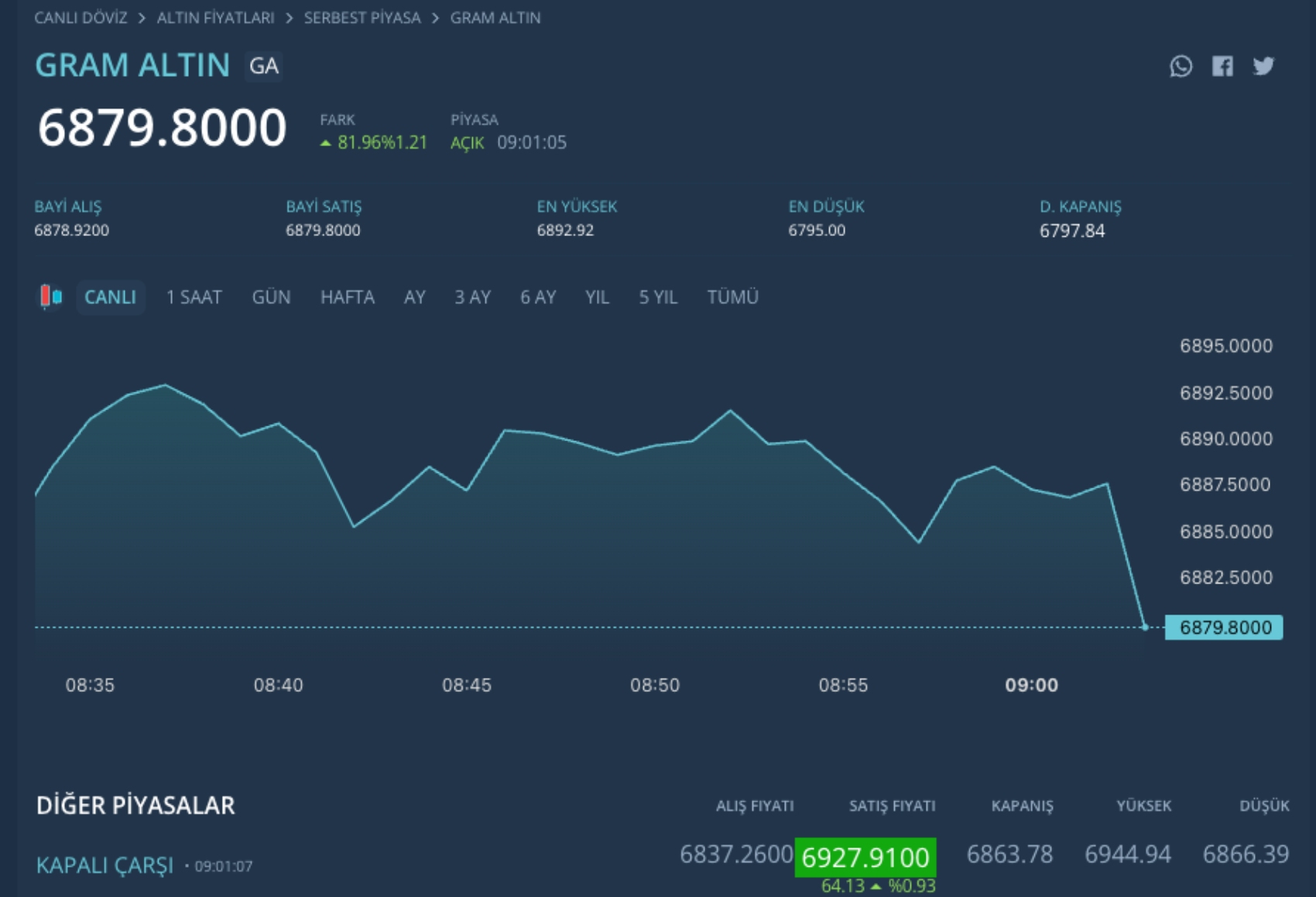
Task: Toggle candlestick chart type icon
Action: pos(51,296)
